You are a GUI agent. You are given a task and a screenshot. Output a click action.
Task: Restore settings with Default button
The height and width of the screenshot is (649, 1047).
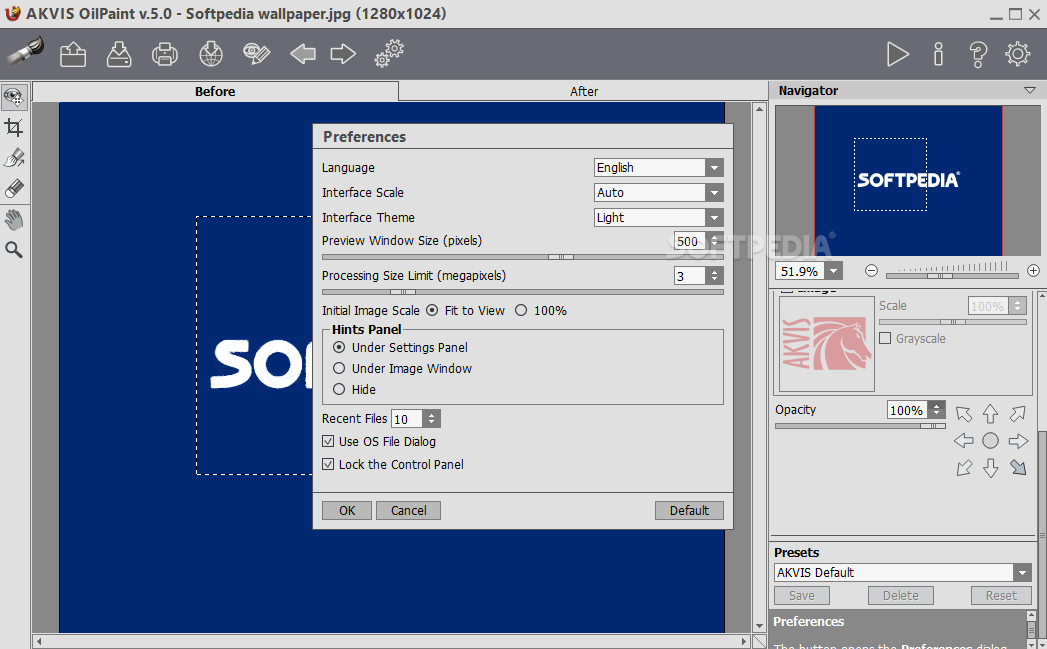click(689, 510)
